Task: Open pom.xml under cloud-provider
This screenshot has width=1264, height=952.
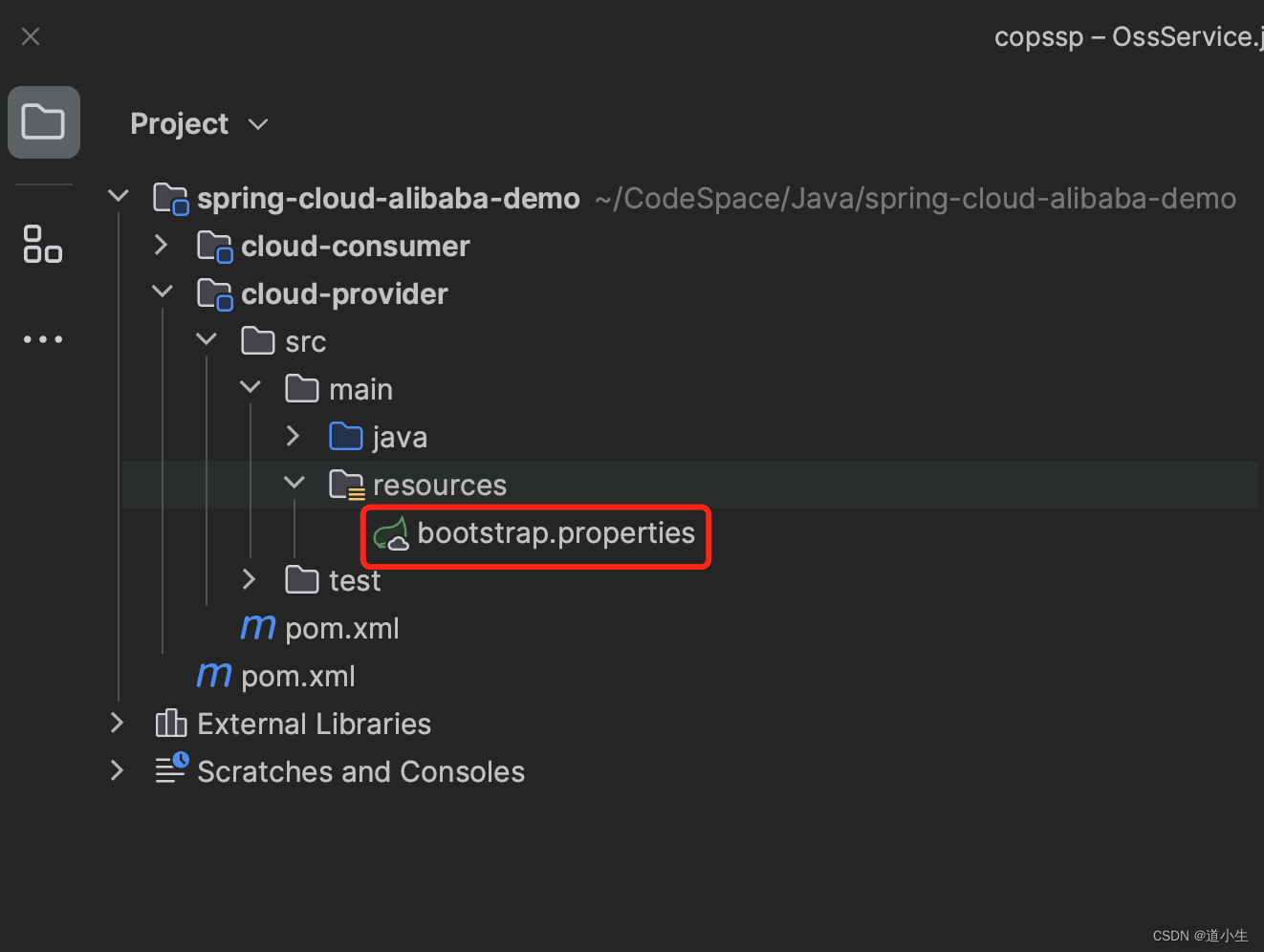Action: (x=342, y=629)
